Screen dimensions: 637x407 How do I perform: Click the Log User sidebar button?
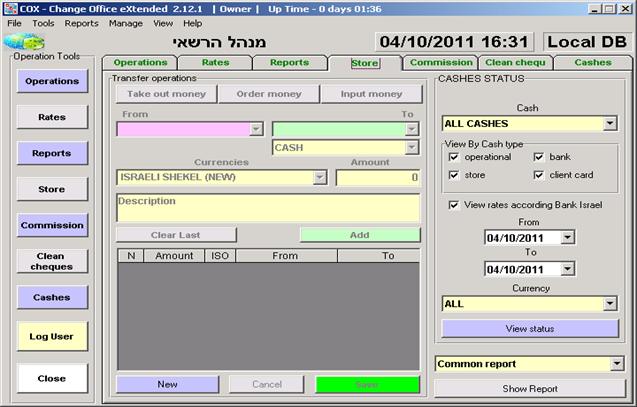coord(52,337)
